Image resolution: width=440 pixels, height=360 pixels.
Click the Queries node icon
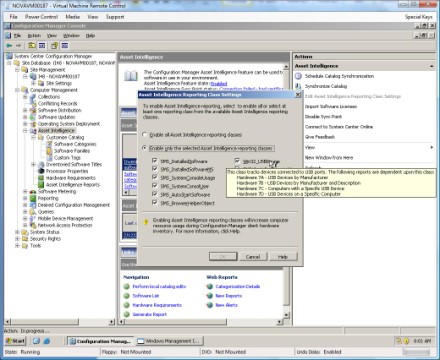33,212
